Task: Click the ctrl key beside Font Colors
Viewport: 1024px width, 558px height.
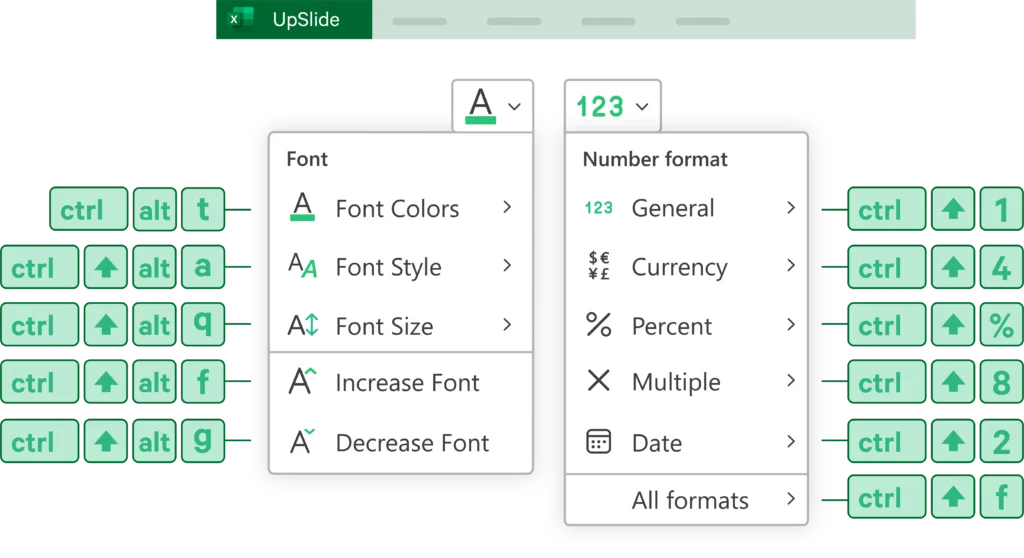Action: [x=88, y=210]
